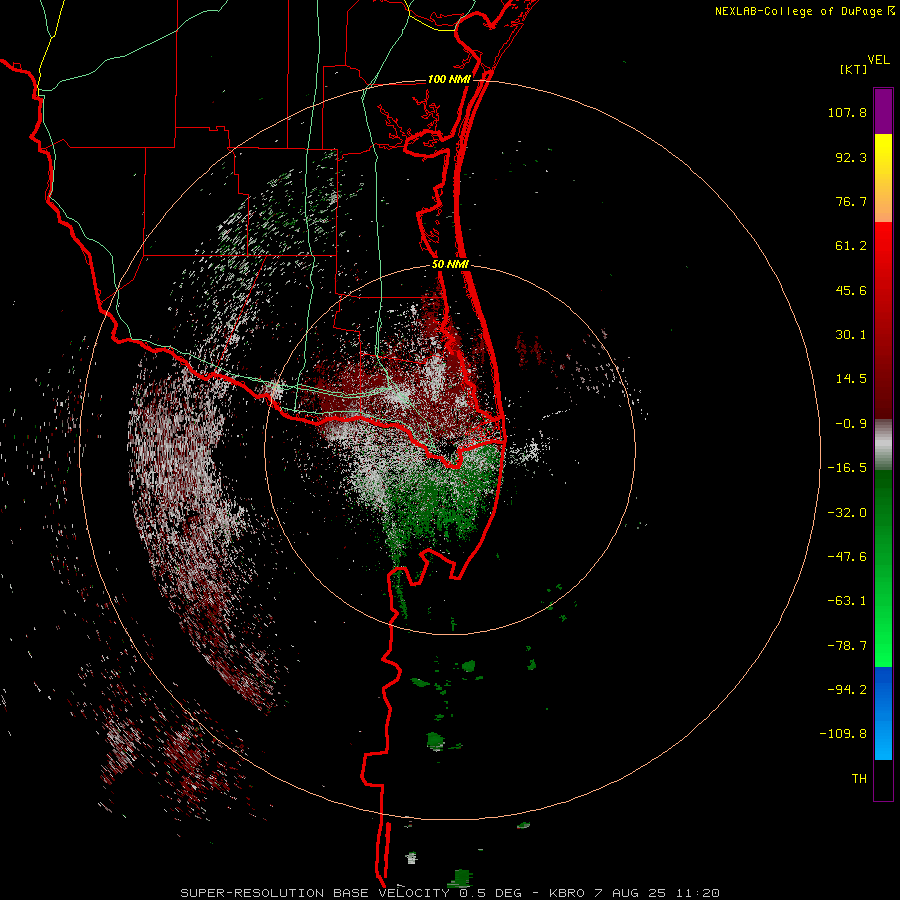Click the TH label on the scale
Screen dimensions: 900x900
pos(859,779)
